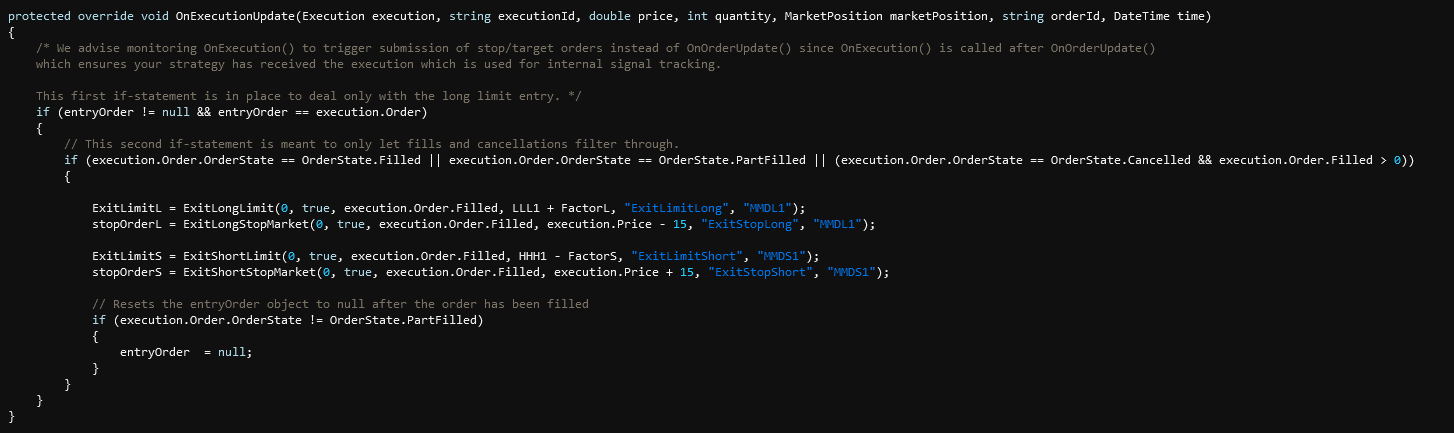Click the 'protected' keyword
1454x433 pixels.
pyautogui.click(x=40, y=17)
